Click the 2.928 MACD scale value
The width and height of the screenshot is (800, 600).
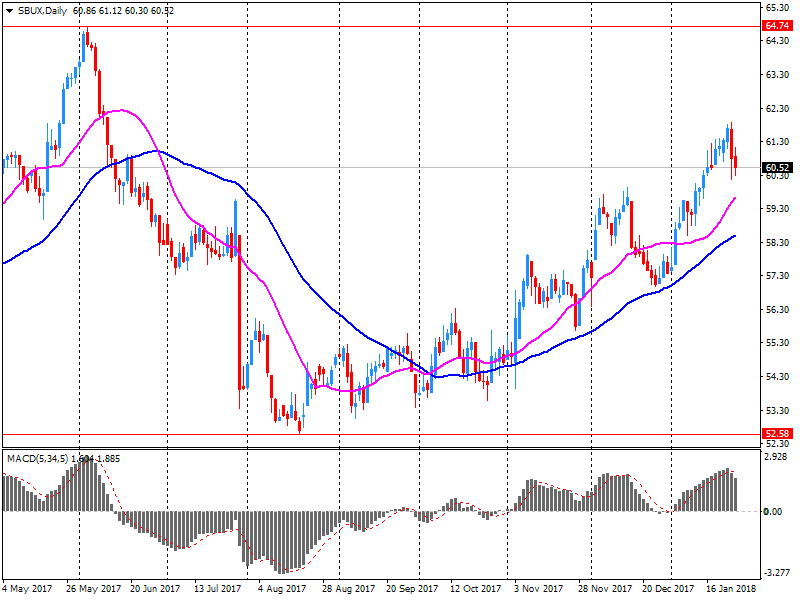click(x=777, y=456)
